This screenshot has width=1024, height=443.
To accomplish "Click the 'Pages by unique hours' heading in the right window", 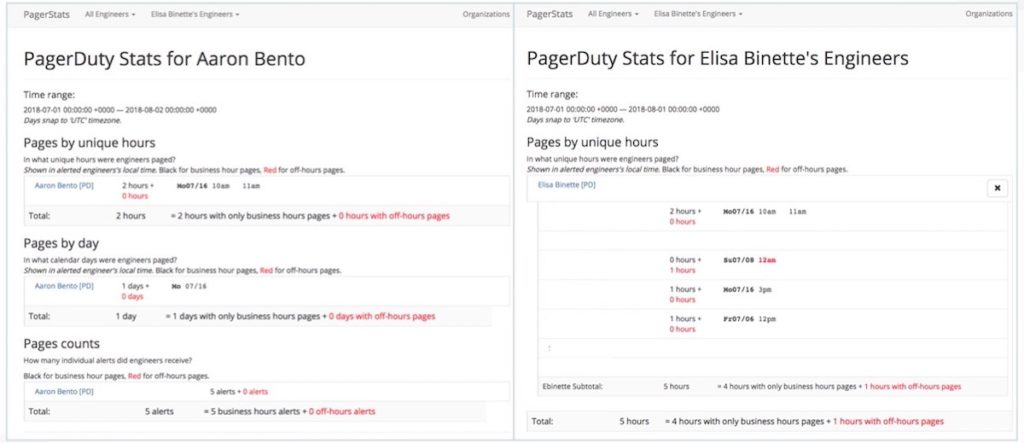I will pos(592,142).
